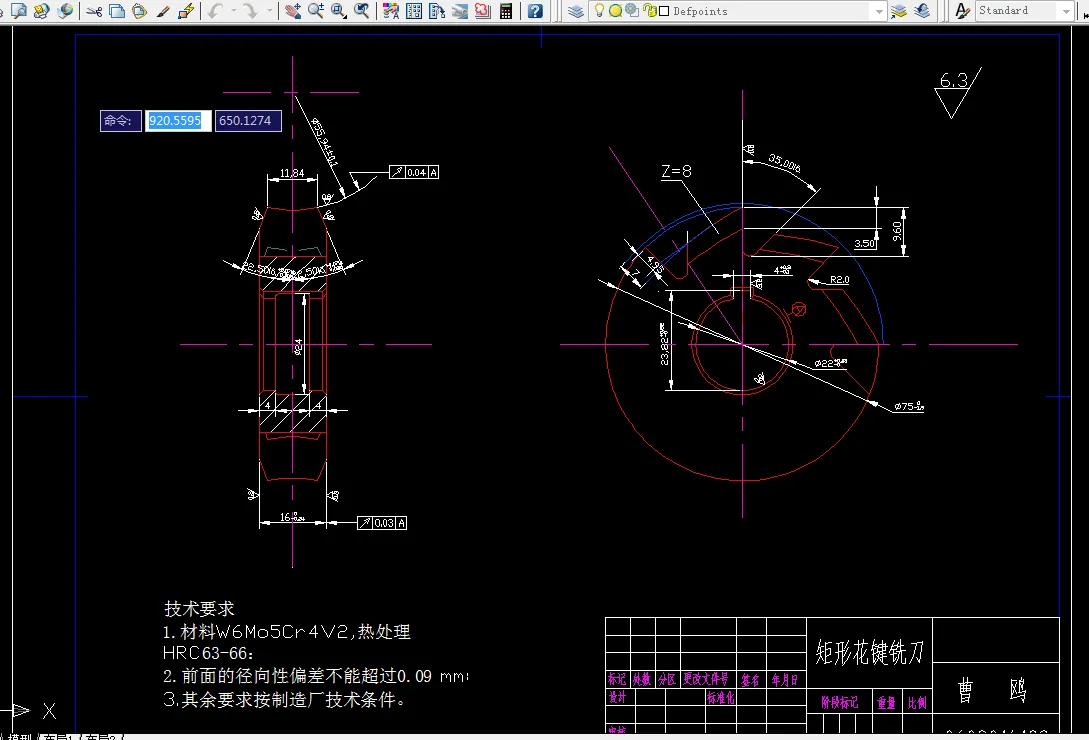Click the Copy to clipboard icon
The image size is (1089, 740).
(x=117, y=10)
